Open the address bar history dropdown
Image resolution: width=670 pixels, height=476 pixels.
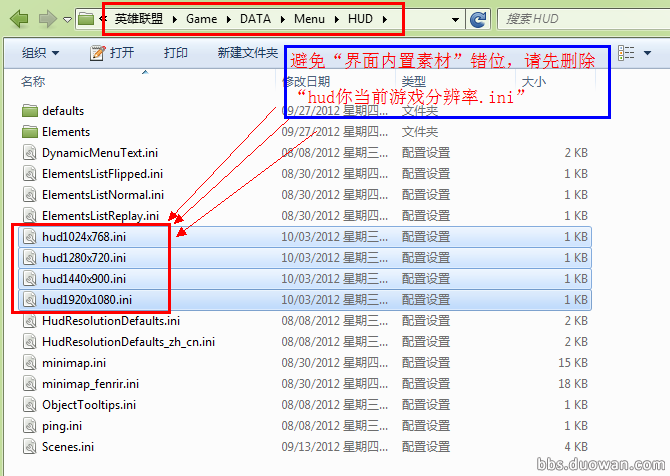455,20
